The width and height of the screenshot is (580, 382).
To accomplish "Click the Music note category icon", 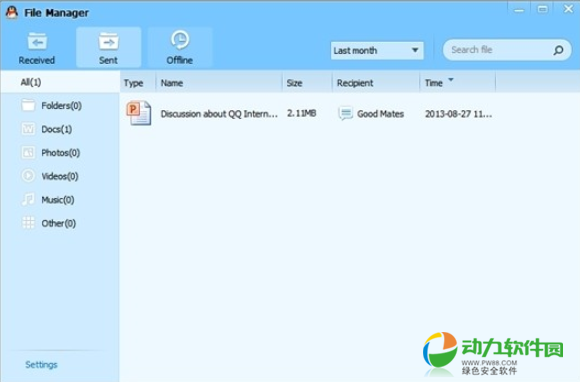I will 28,199.
